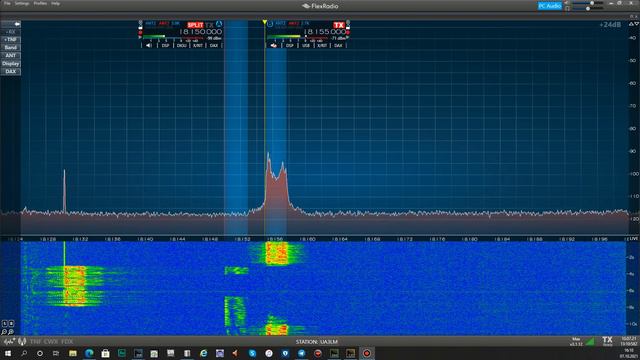
Task: Select the slice A letter indicator
Action: point(219,24)
